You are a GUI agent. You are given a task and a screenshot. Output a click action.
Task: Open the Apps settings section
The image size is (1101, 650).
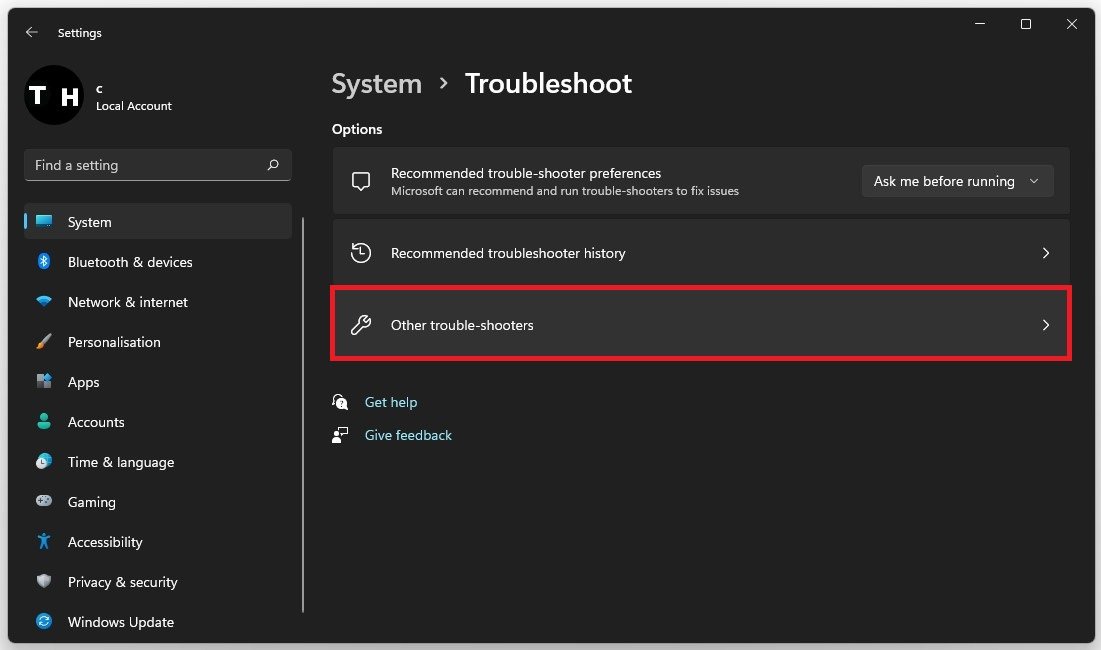coord(84,382)
